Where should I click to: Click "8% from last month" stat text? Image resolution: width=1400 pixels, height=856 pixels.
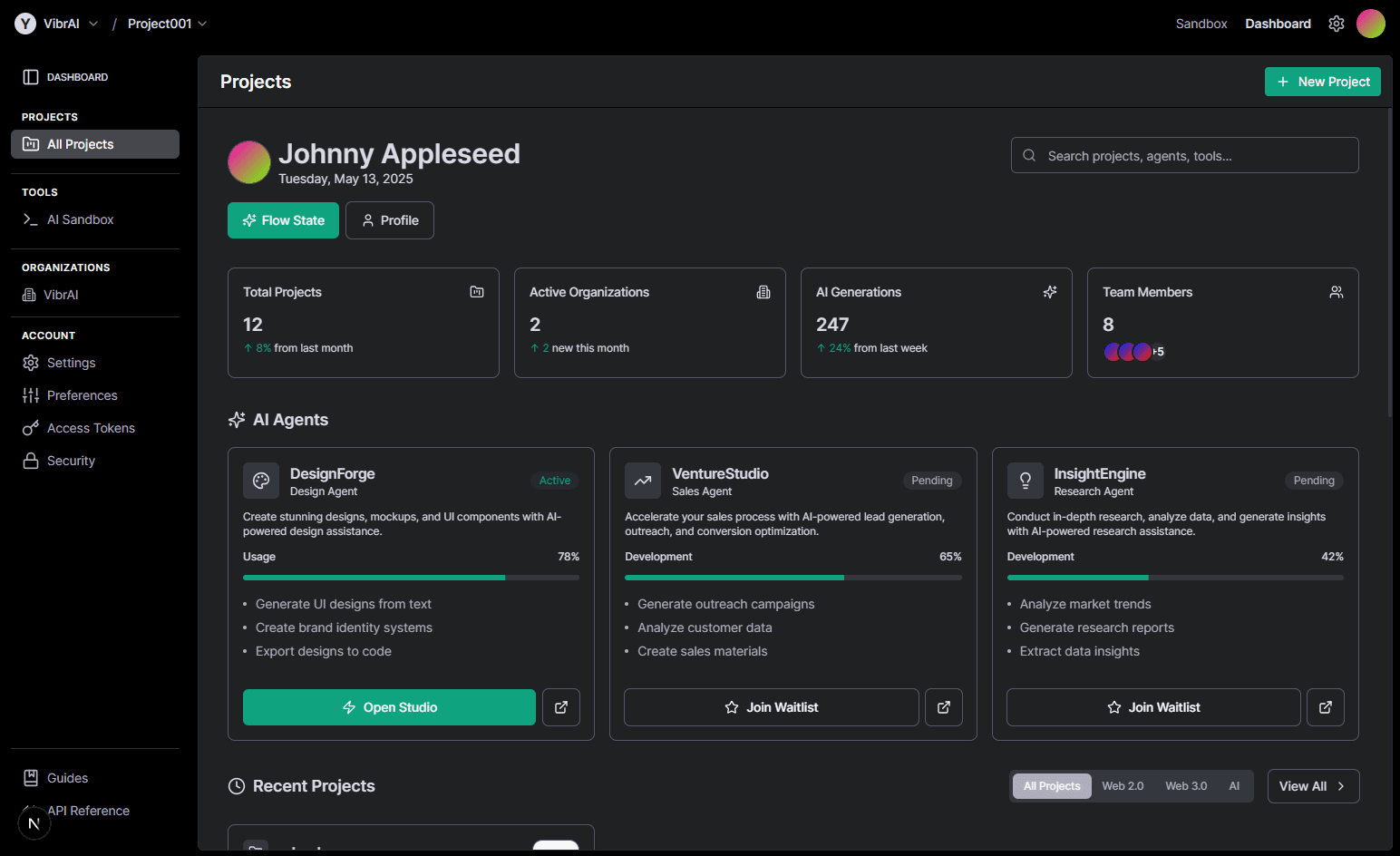tap(298, 348)
